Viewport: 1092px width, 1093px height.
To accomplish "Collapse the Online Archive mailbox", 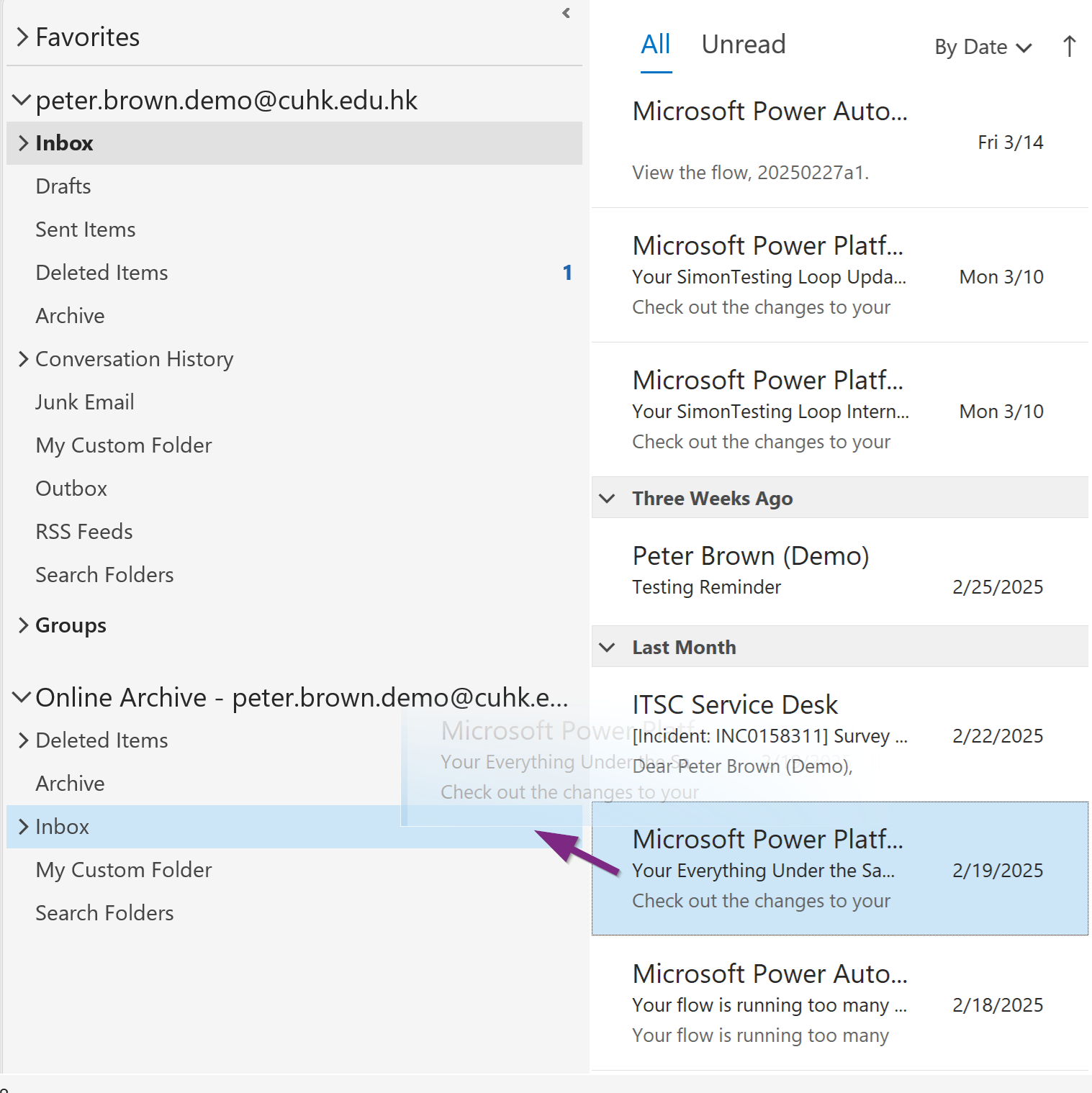I will pos(22,697).
